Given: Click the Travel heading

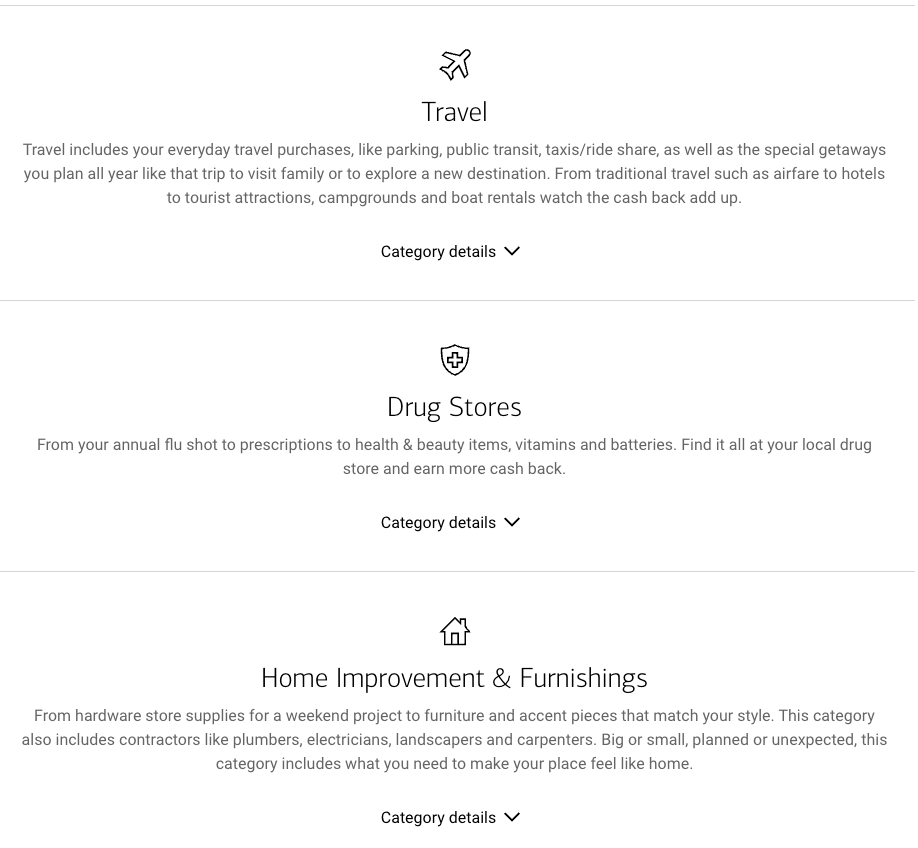Looking at the screenshot, I should tap(454, 112).
